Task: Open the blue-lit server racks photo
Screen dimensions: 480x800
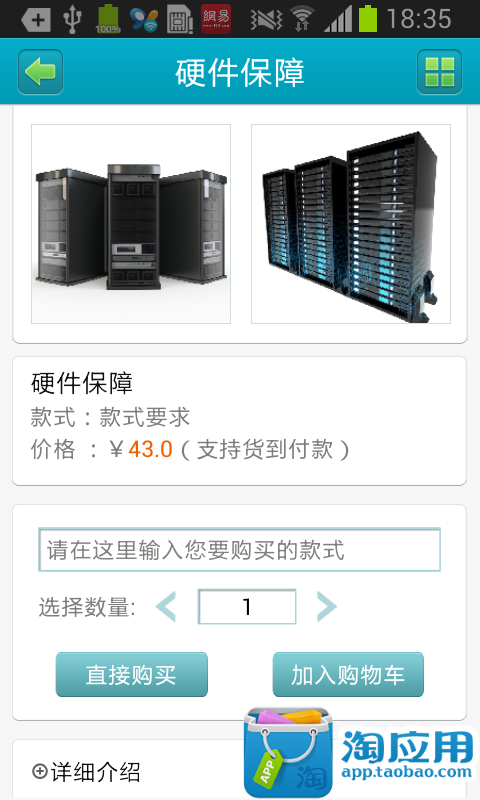Action: 351,224
